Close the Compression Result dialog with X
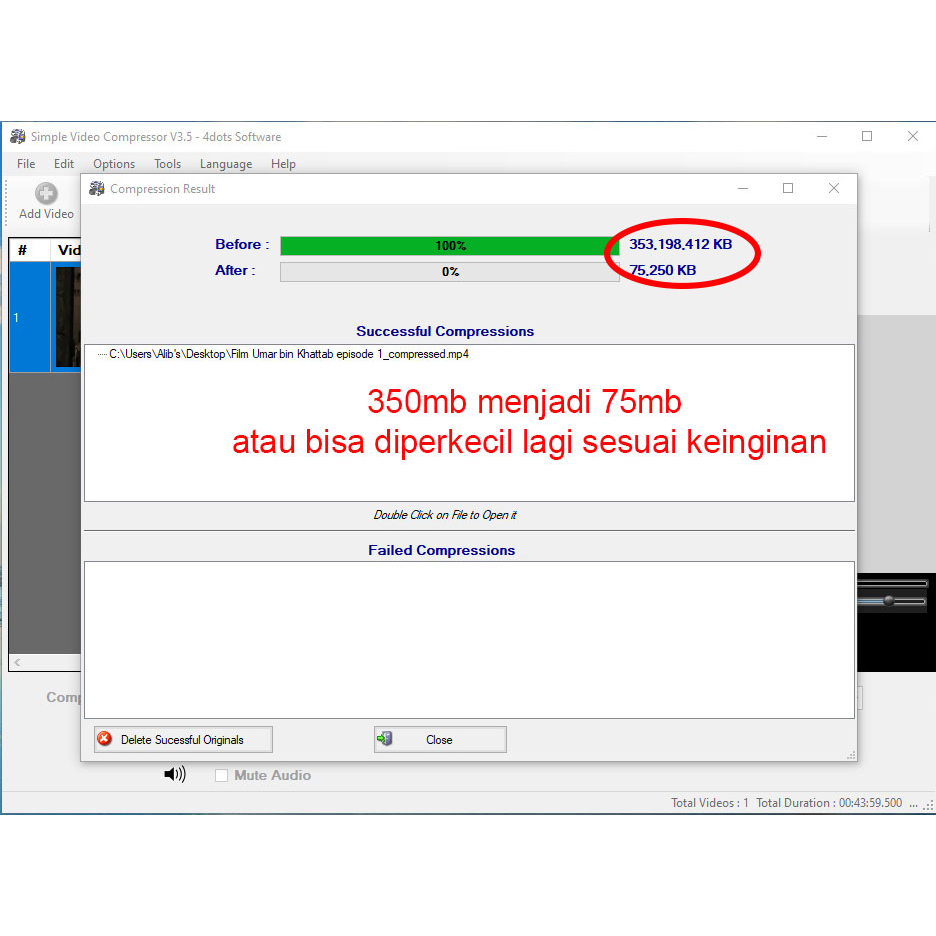936x936 pixels. (833, 188)
